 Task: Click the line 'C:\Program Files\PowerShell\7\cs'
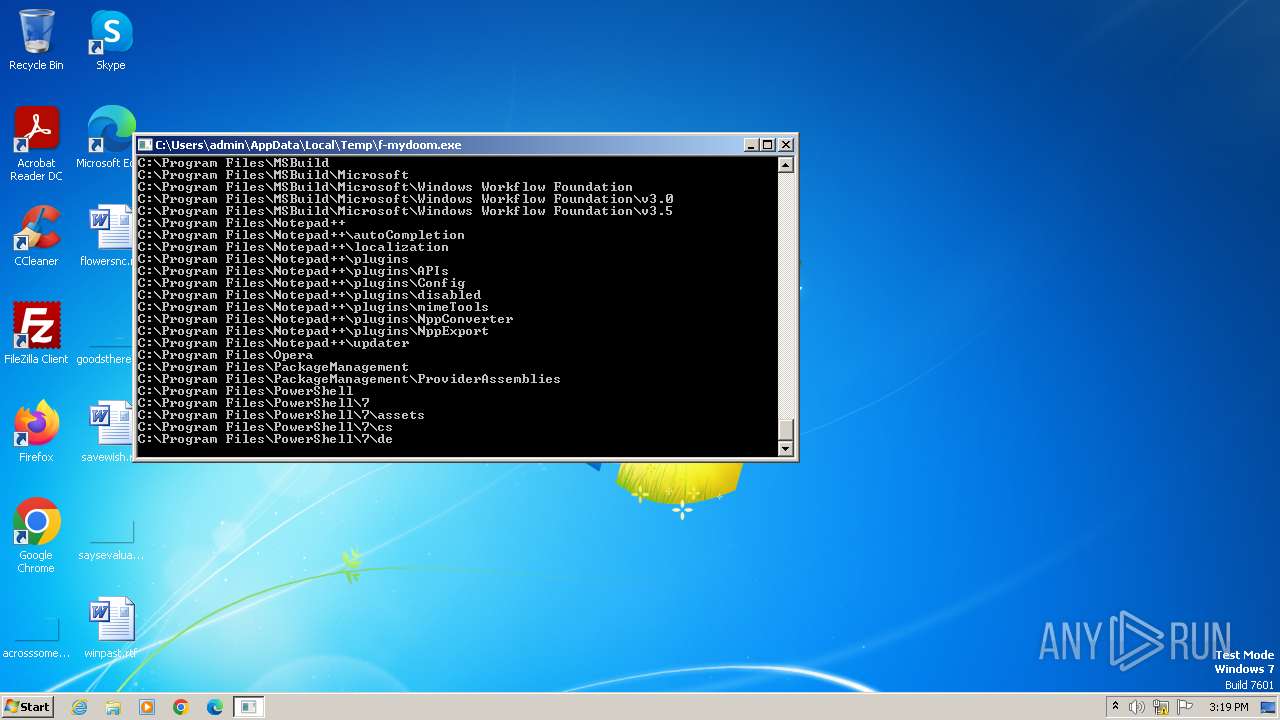click(x=265, y=427)
